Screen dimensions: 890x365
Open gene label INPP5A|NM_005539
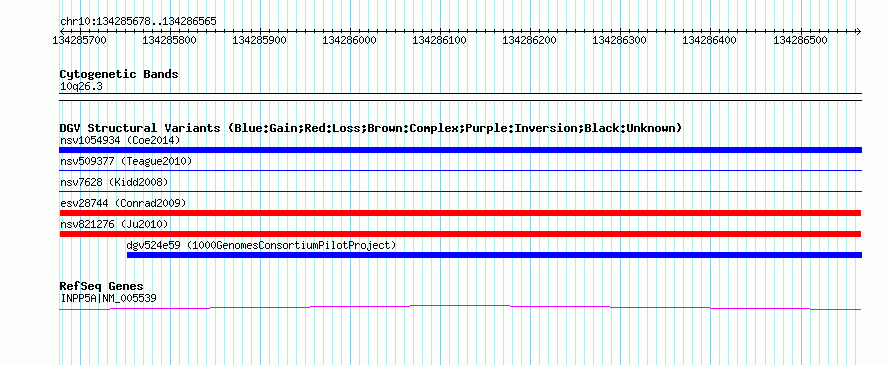pyautogui.click(x=108, y=298)
